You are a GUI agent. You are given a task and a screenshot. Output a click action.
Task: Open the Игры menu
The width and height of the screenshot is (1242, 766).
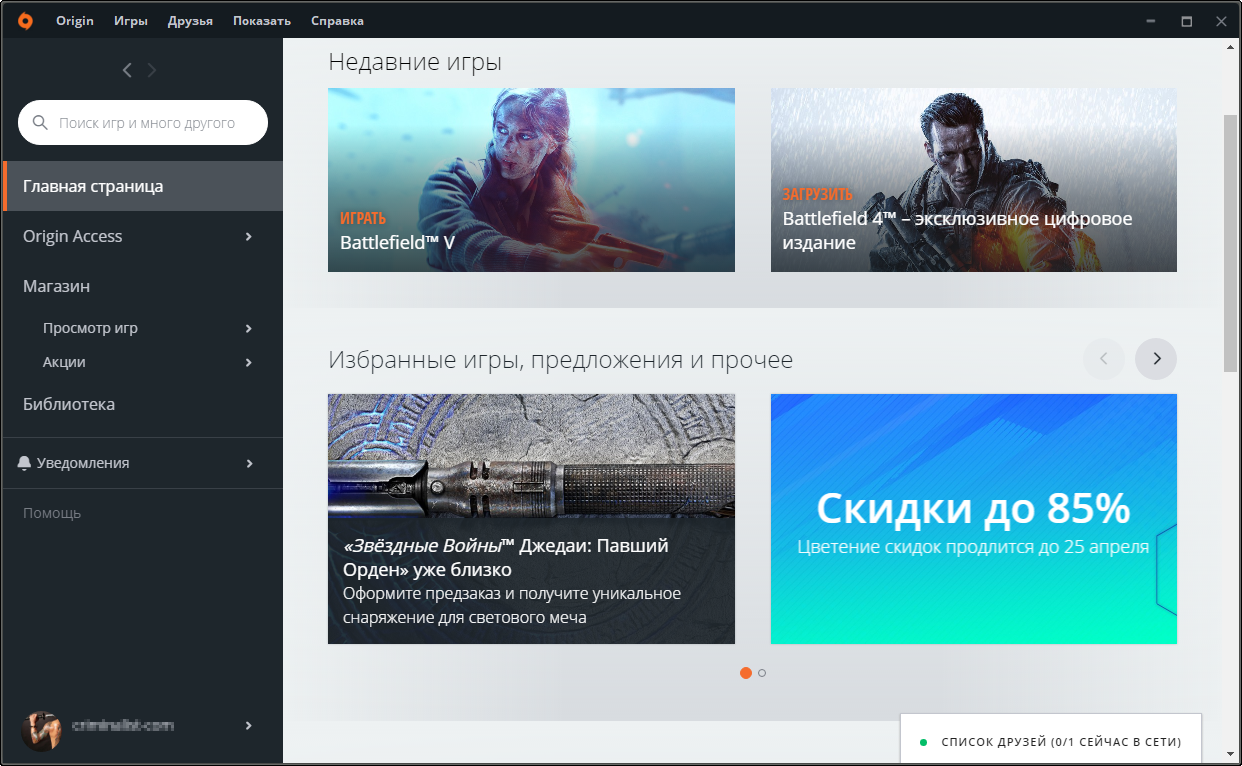pos(131,21)
